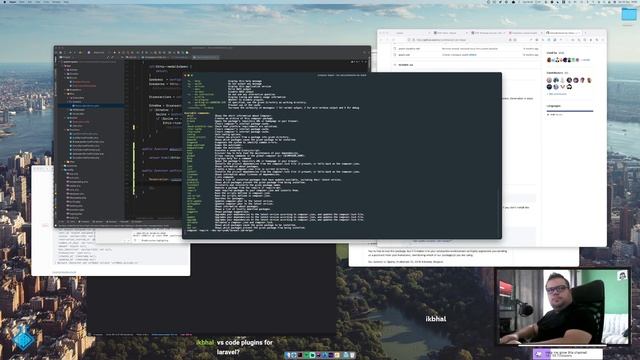
Task: Click the purple Twitch follower notification banner
Action: 568,353
